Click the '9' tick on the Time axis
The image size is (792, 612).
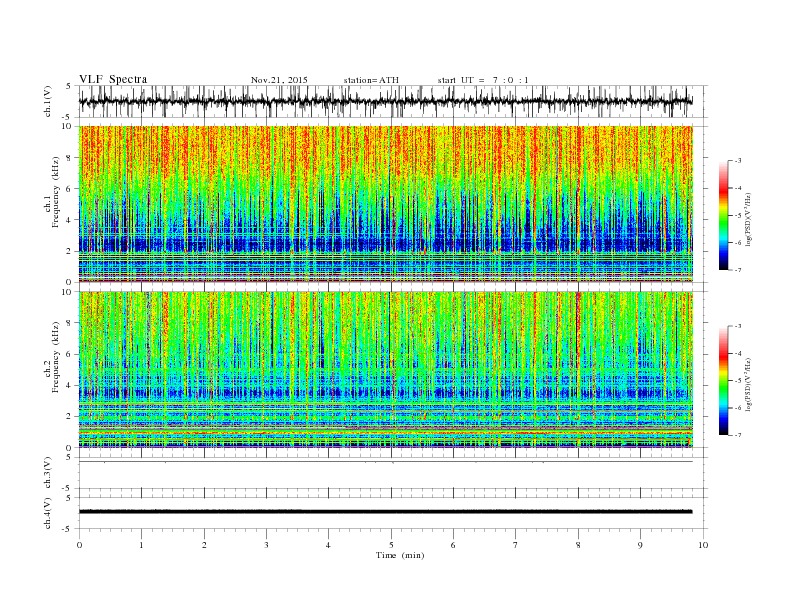tap(640, 545)
